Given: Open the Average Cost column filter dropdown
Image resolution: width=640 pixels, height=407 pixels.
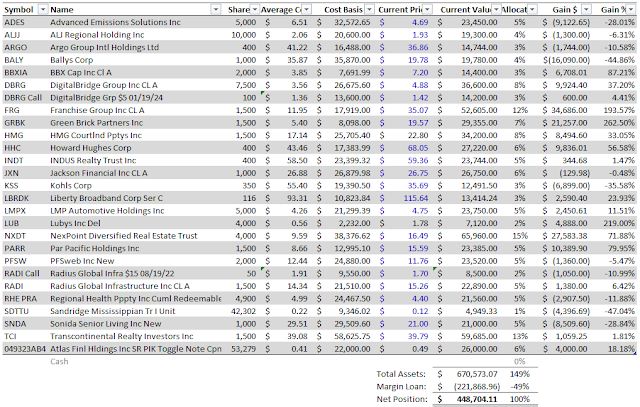Looking at the screenshot, I should (307, 9).
